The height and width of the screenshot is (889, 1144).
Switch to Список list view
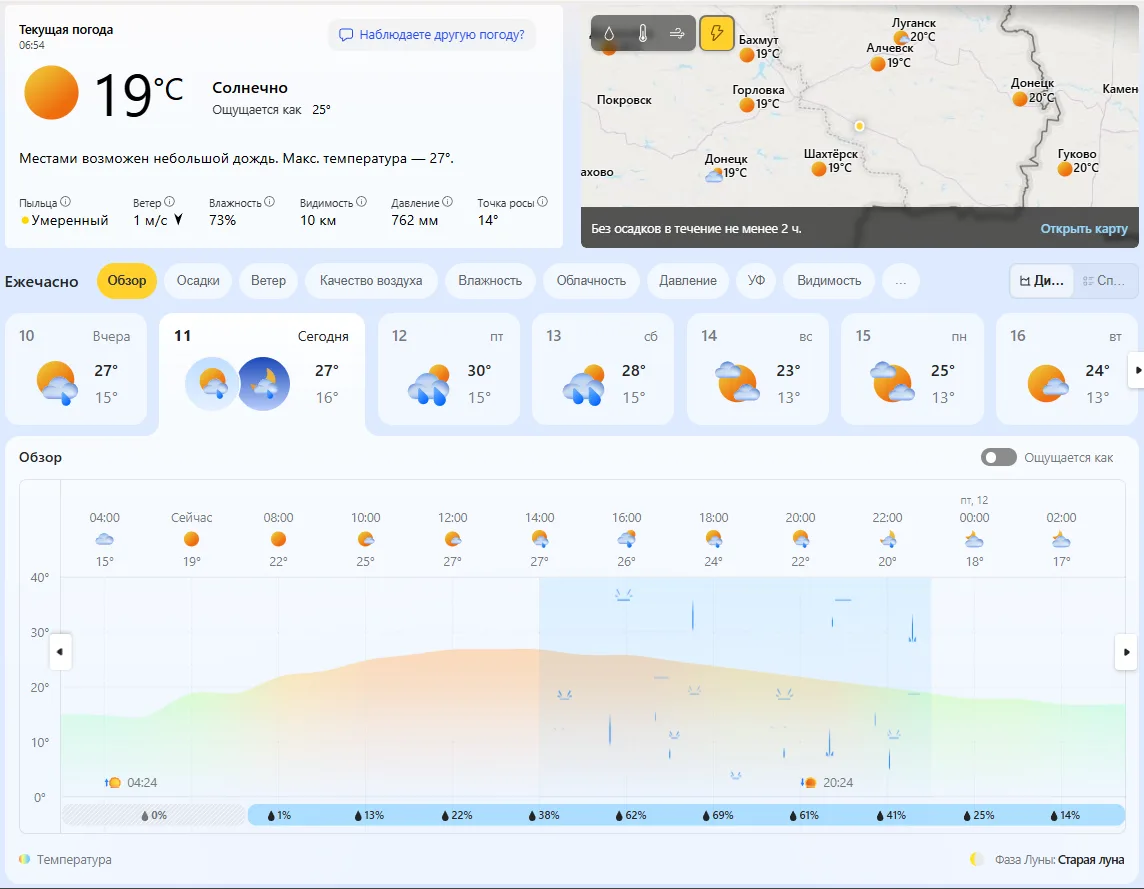point(1104,281)
